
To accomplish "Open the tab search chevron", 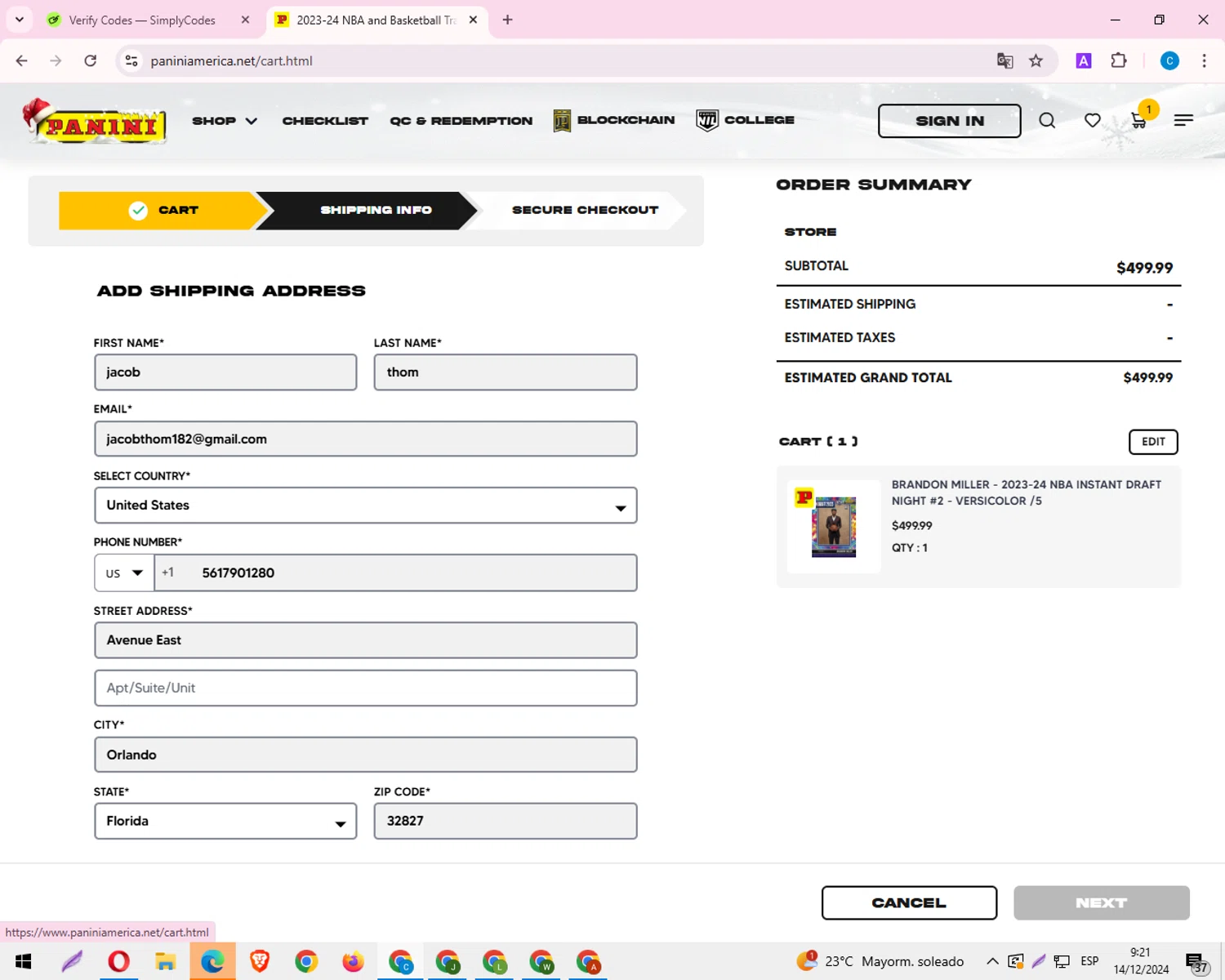I will point(20,20).
